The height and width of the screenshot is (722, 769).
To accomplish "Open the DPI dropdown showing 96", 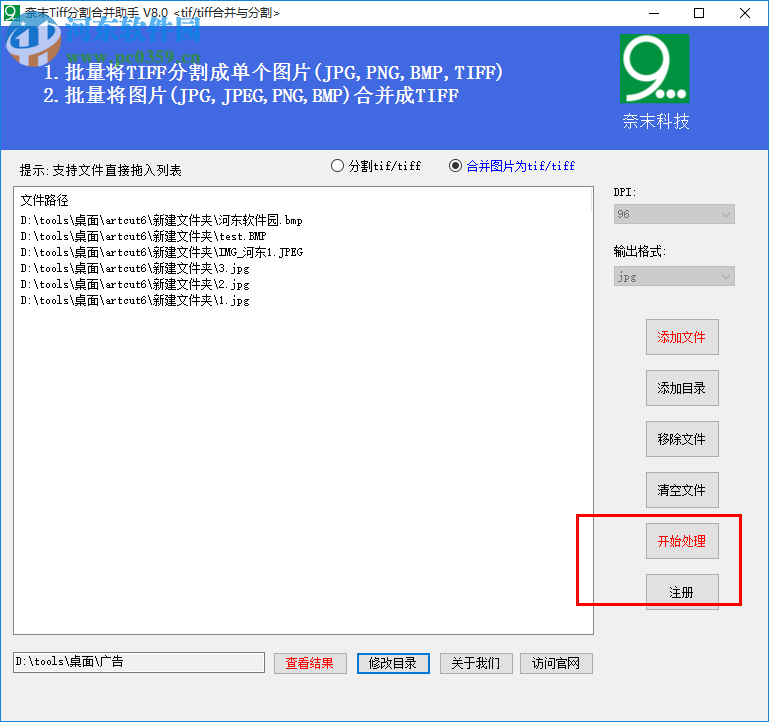I will click(x=674, y=214).
